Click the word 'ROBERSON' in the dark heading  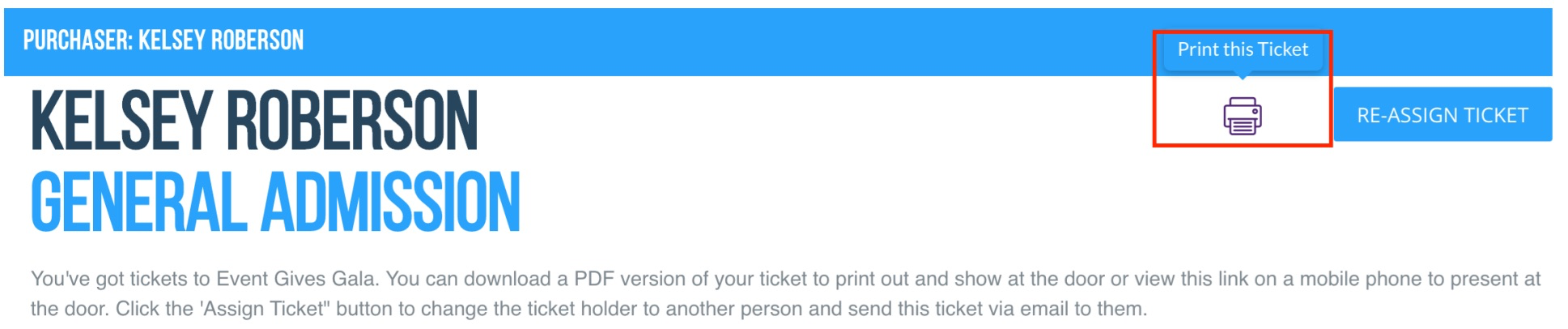tap(352, 121)
